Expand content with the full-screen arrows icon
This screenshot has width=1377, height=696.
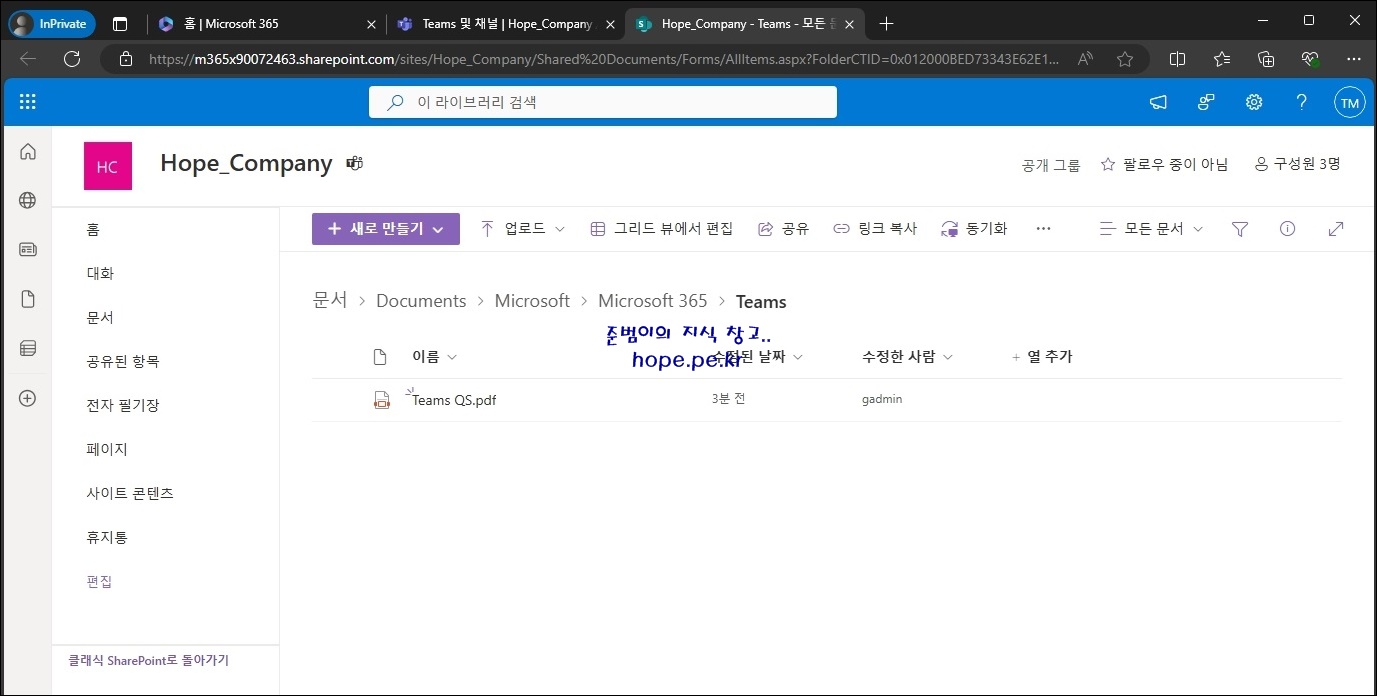[1336, 229]
